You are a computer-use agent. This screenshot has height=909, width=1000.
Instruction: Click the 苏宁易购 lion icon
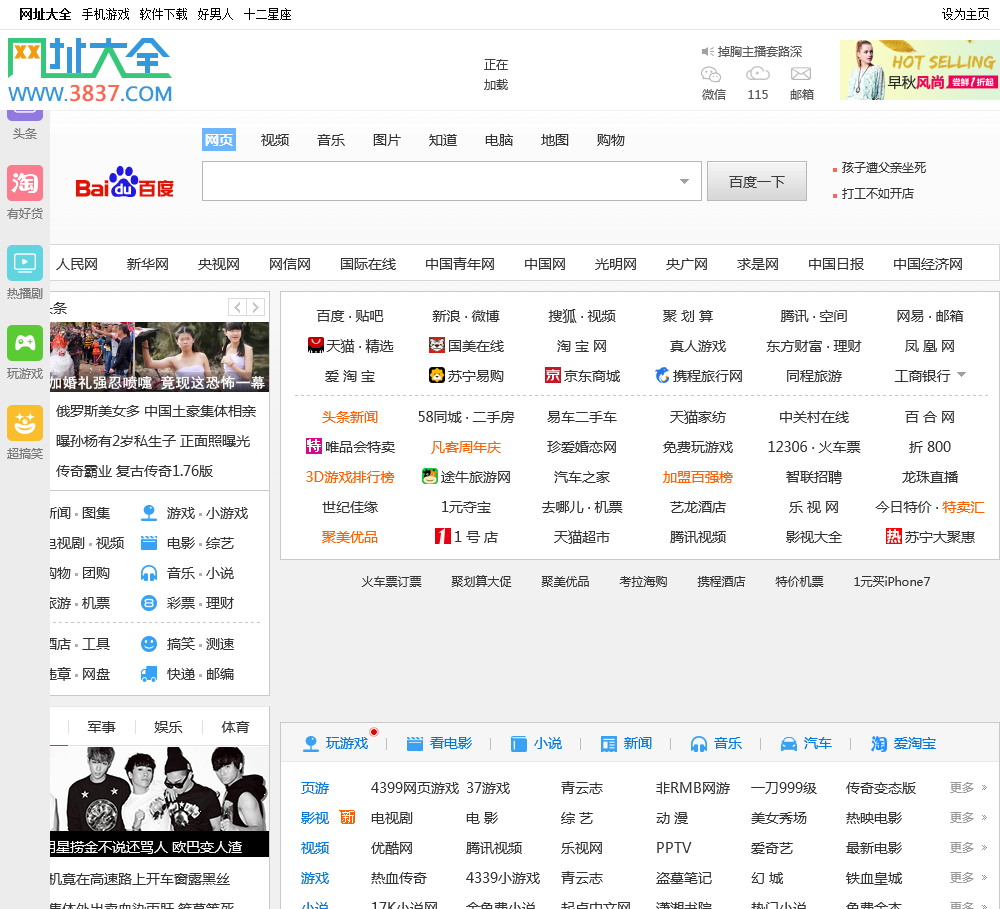coord(437,376)
